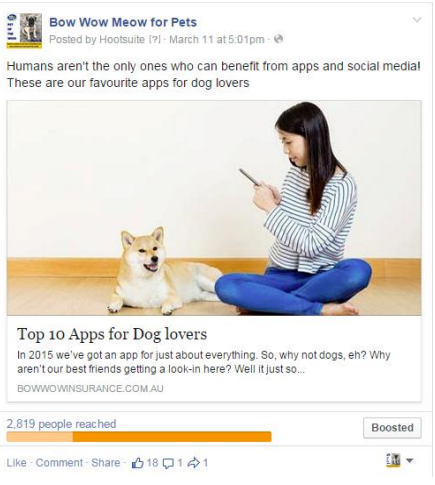The width and height of the screenshot is (435, 485).
Task: Click the comment bubble icon count
Action: (172, 463)
